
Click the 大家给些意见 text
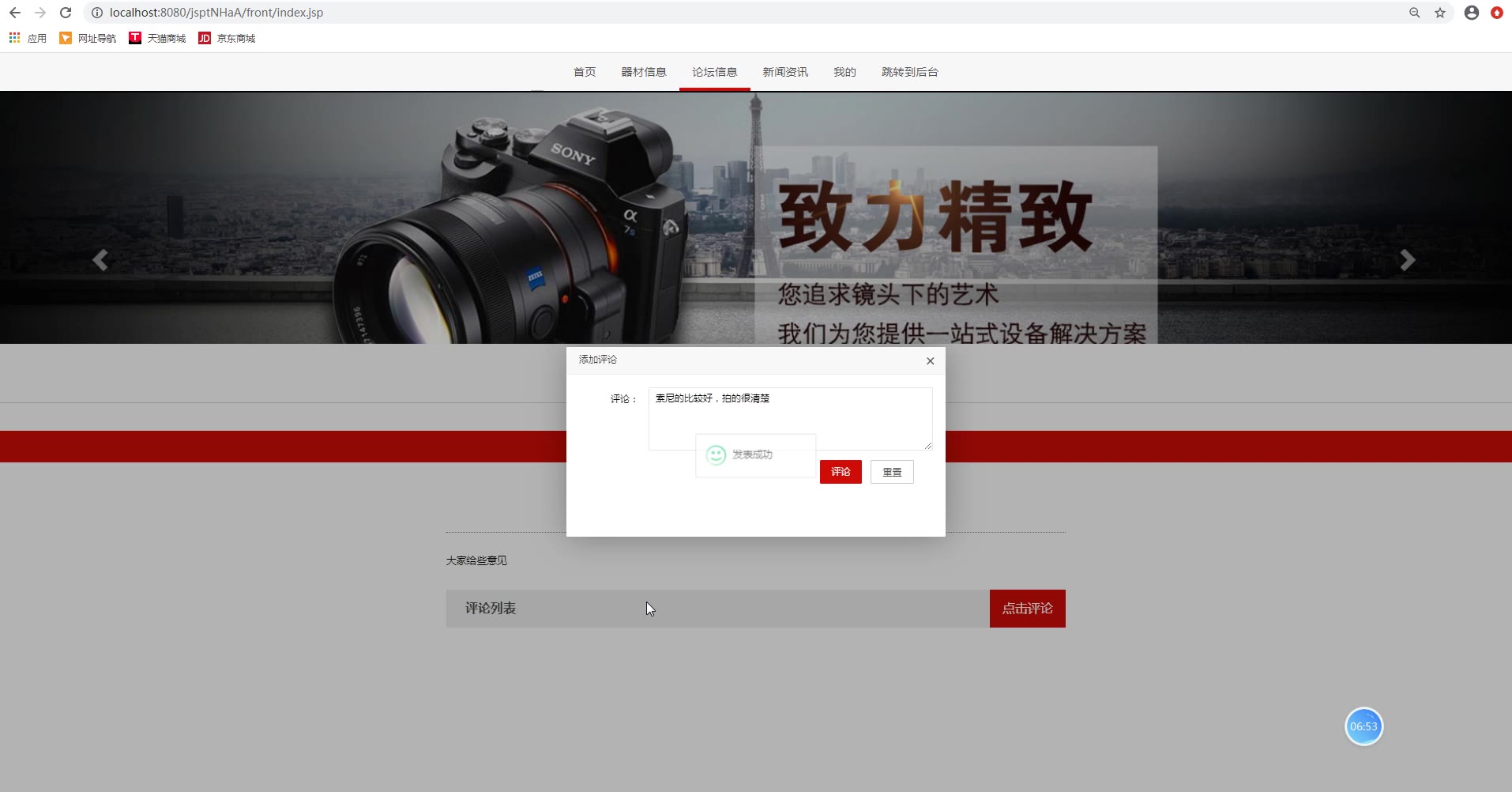tap(476, 560)
